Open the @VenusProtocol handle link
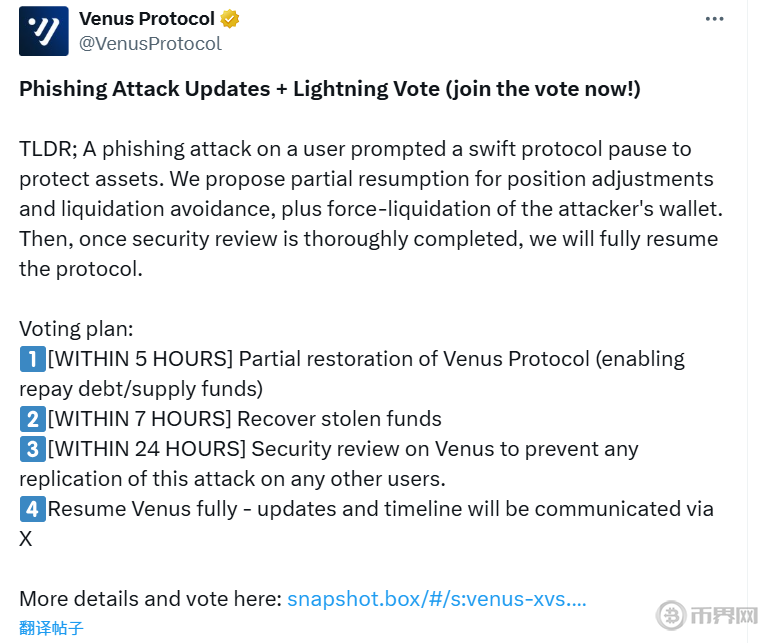This screenshot has width=769, height=643. click(x=150, y=44)
